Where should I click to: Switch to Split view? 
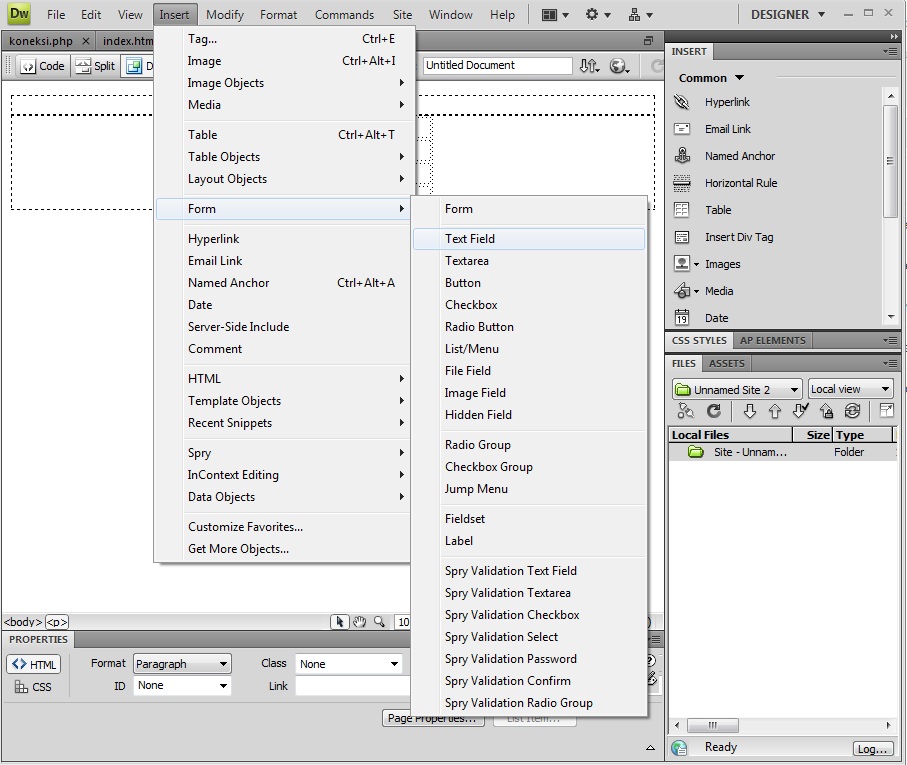pyautogui.click(x=95, y=66)
